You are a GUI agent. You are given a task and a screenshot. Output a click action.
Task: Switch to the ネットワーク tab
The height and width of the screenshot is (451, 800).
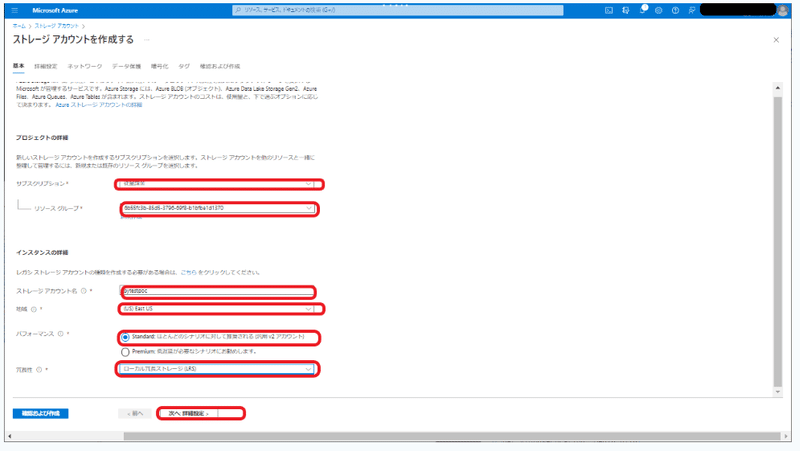[x=85, y=66]
